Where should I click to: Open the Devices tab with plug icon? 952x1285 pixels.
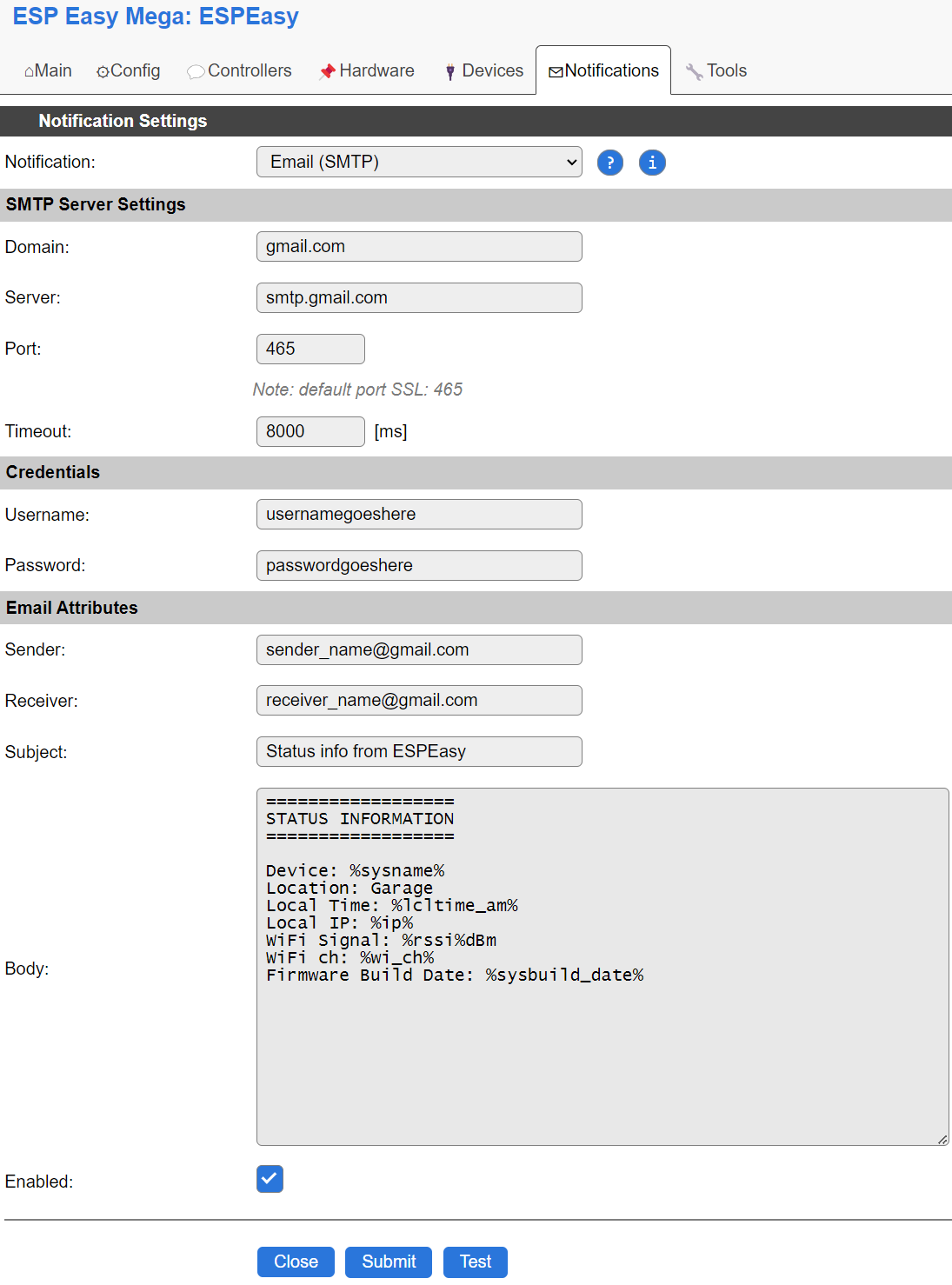point(483,70)
